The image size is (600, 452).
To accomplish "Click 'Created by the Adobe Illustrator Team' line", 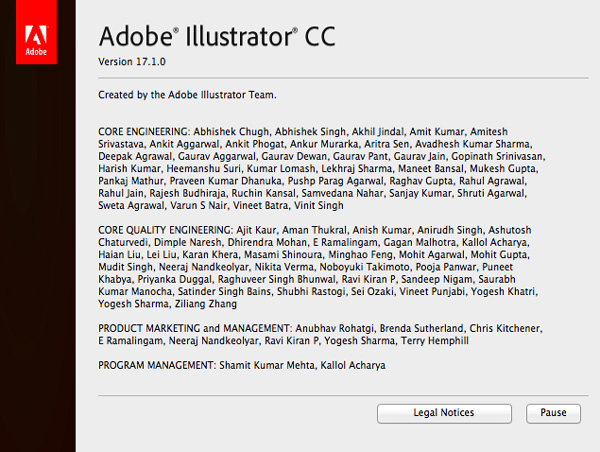I will tap(187, 95).
